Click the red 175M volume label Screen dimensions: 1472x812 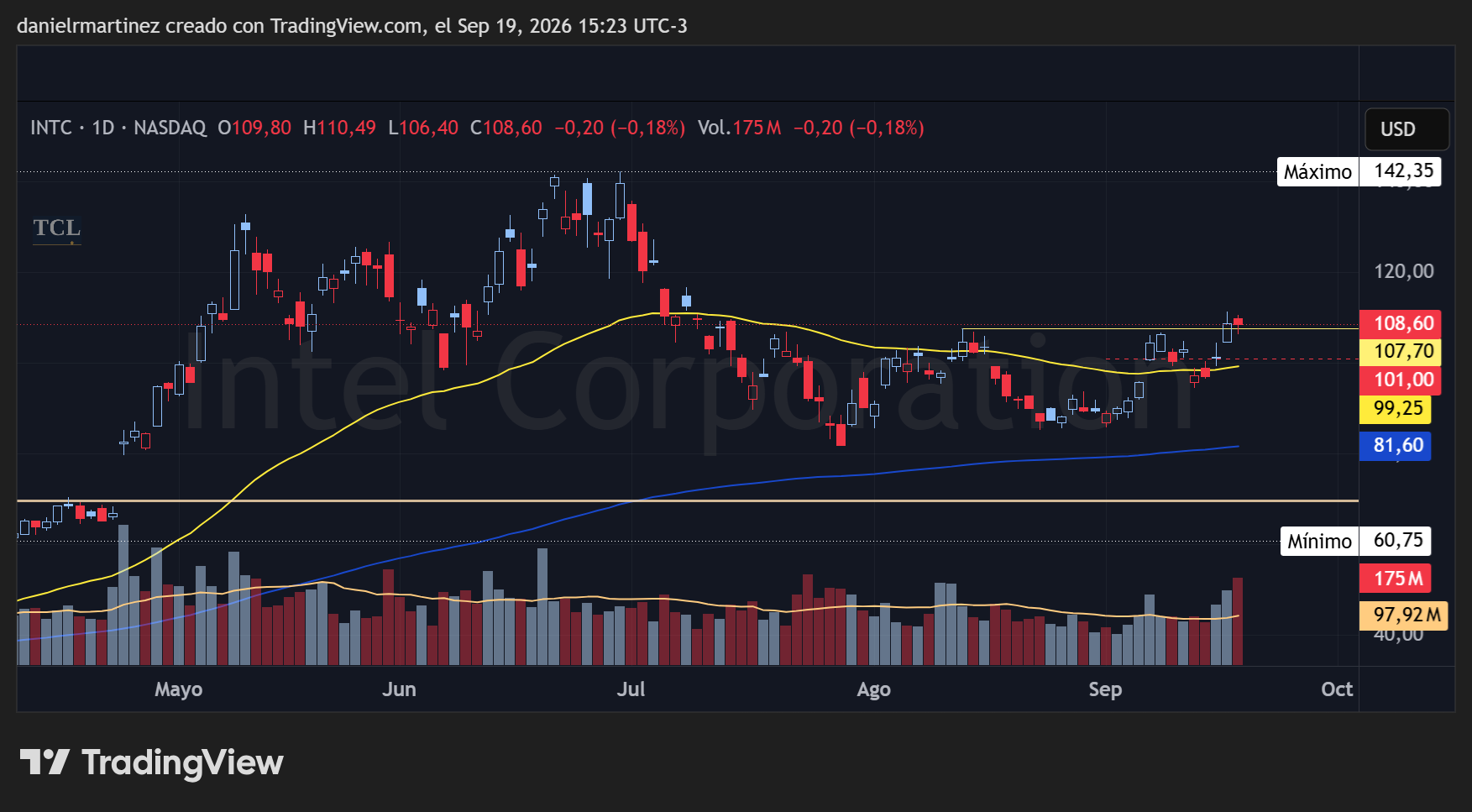pos(1396,579)
